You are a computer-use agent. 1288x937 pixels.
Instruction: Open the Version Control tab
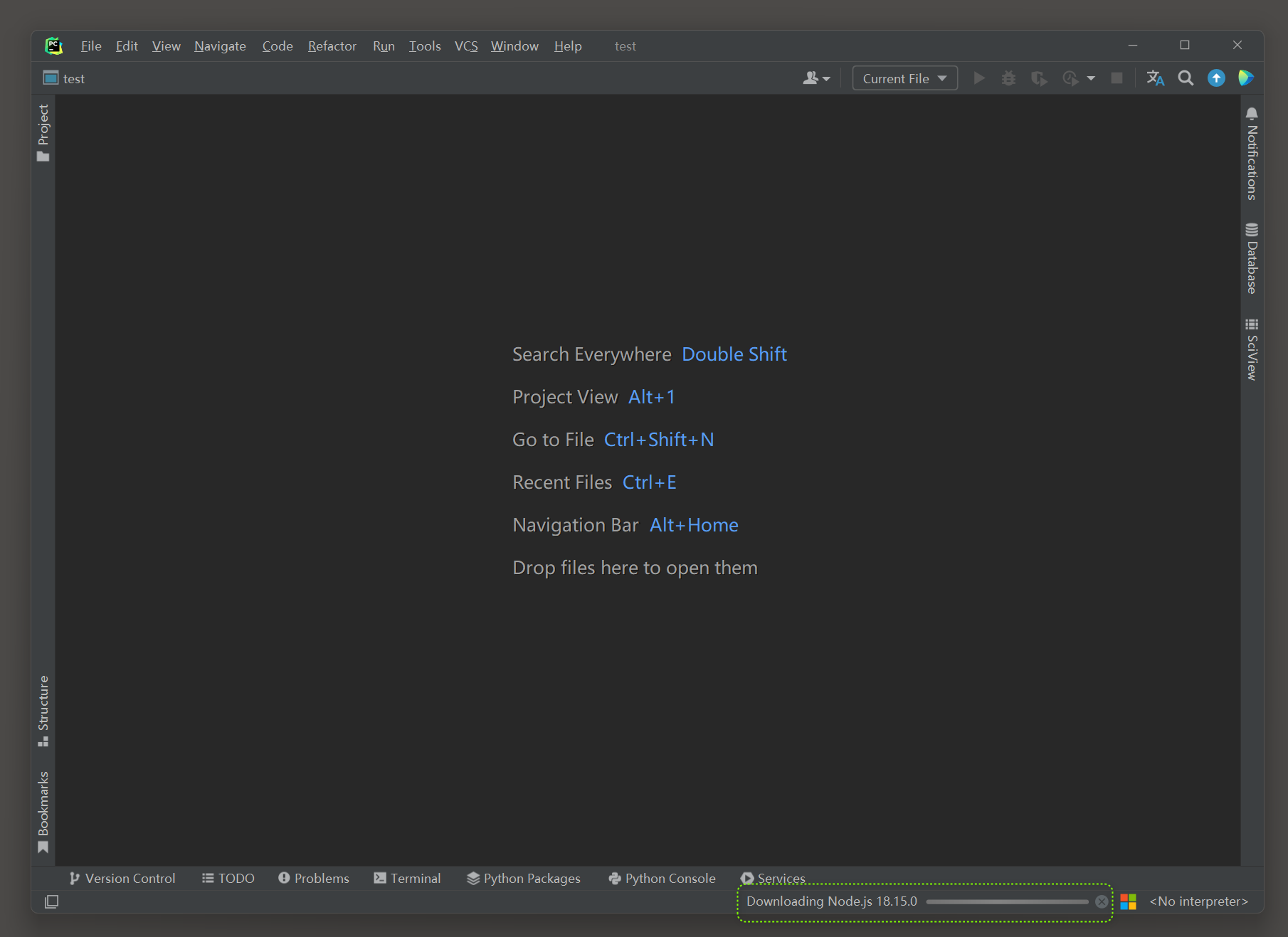(122, 878)
